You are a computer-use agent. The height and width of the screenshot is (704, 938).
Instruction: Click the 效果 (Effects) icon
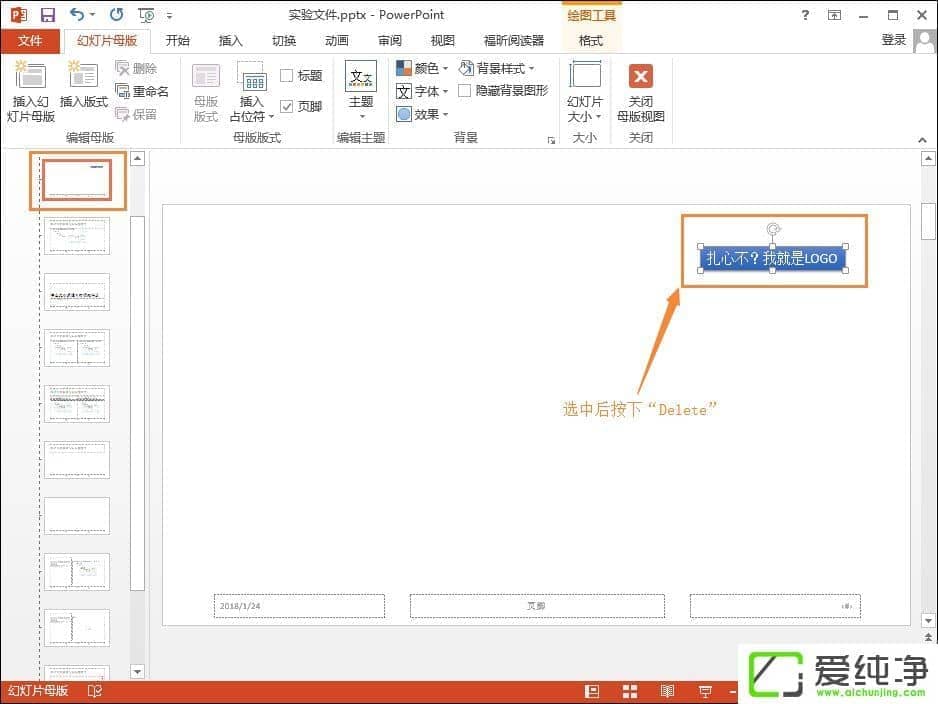[x=421, y=114]
